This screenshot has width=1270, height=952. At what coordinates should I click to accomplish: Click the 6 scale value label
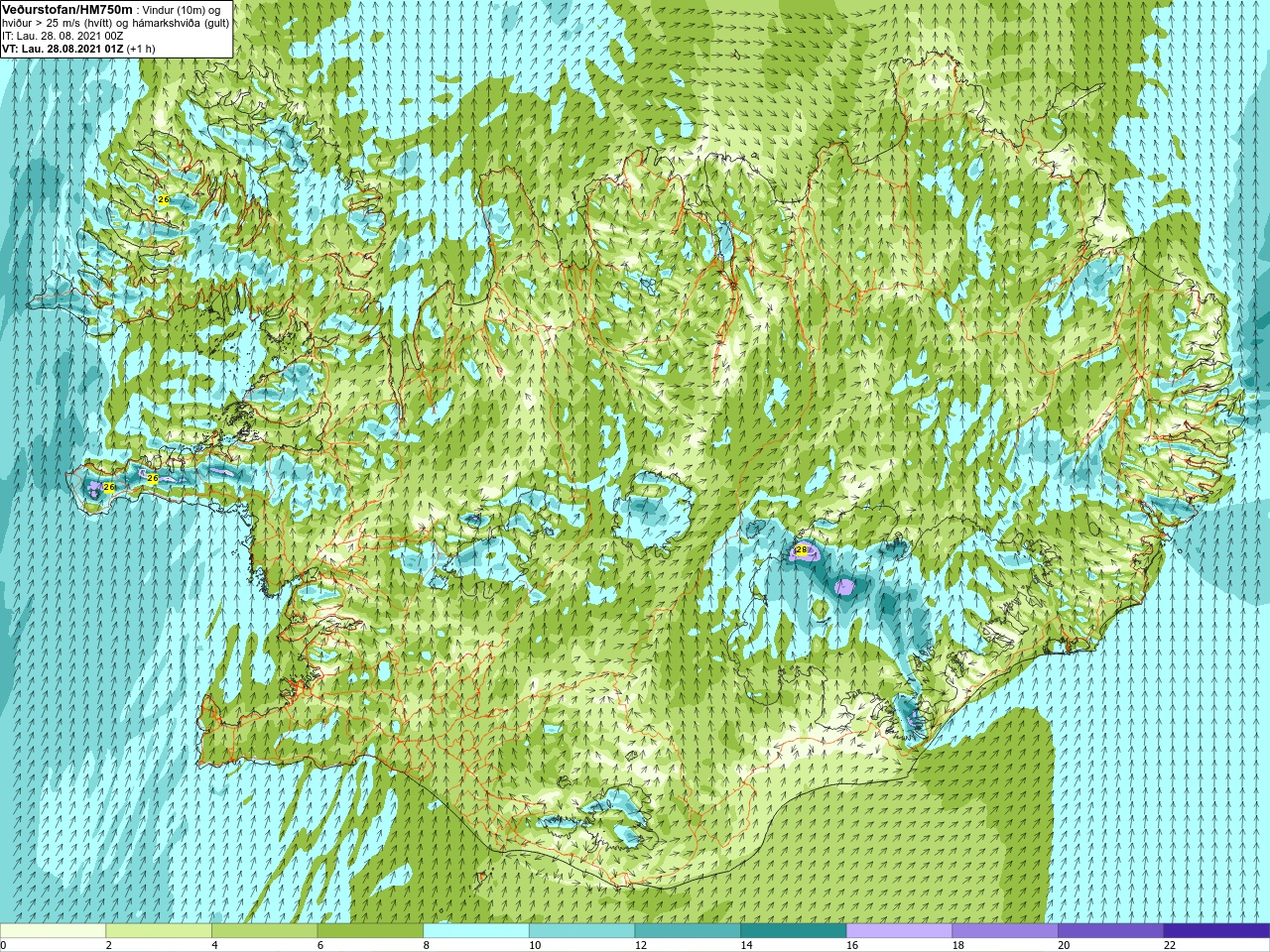[320, 945]
